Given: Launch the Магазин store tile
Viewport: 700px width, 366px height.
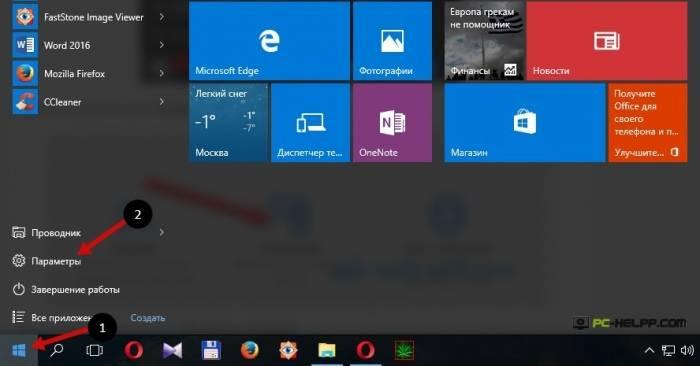Looking at the screenshot, I should click(525, 123).
